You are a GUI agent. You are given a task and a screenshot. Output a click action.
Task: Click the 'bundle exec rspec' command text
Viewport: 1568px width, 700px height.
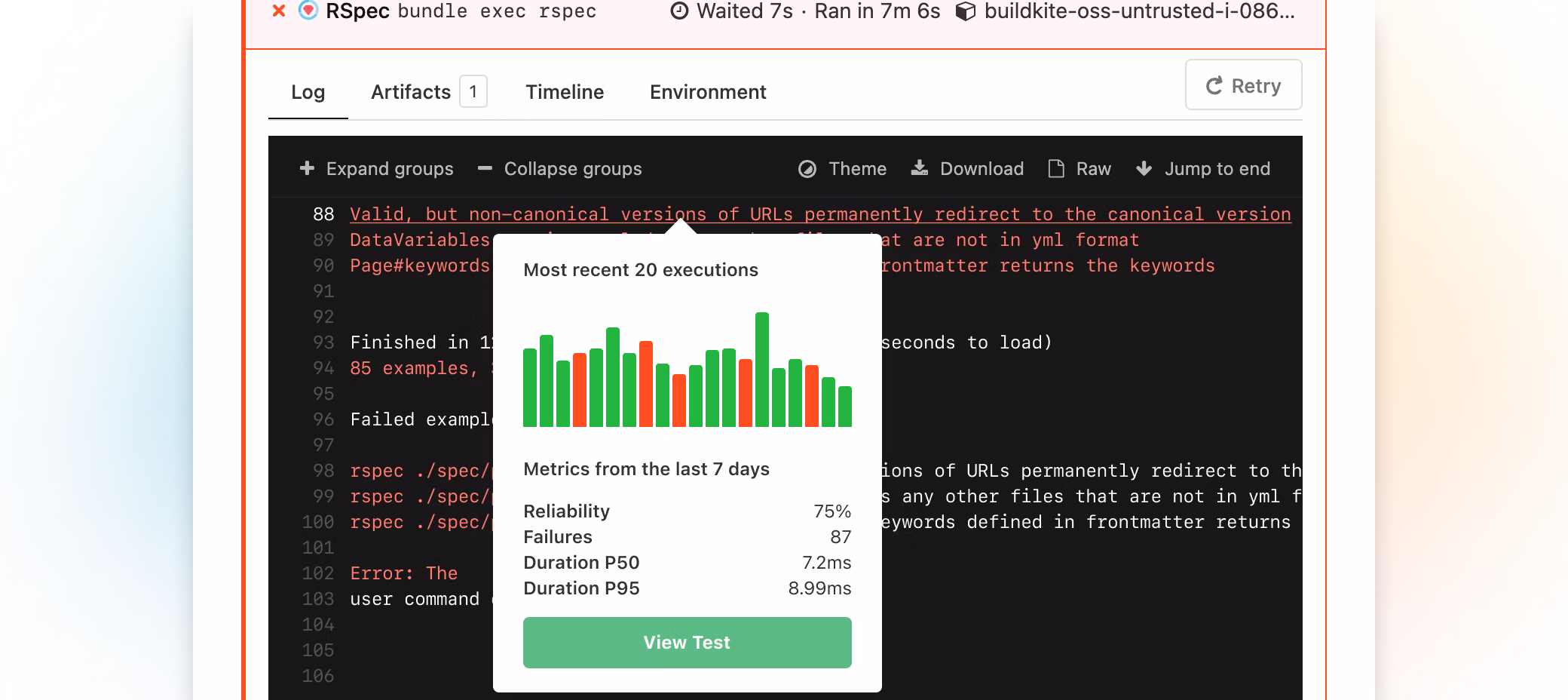point(497,11)
